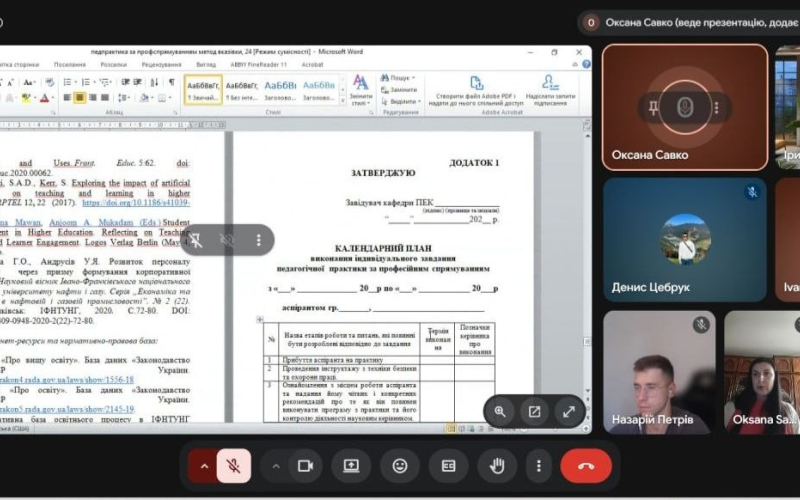Click the numbered list icon in Word
The height and width of the screenshot is (500, 800).
[87, 82]
